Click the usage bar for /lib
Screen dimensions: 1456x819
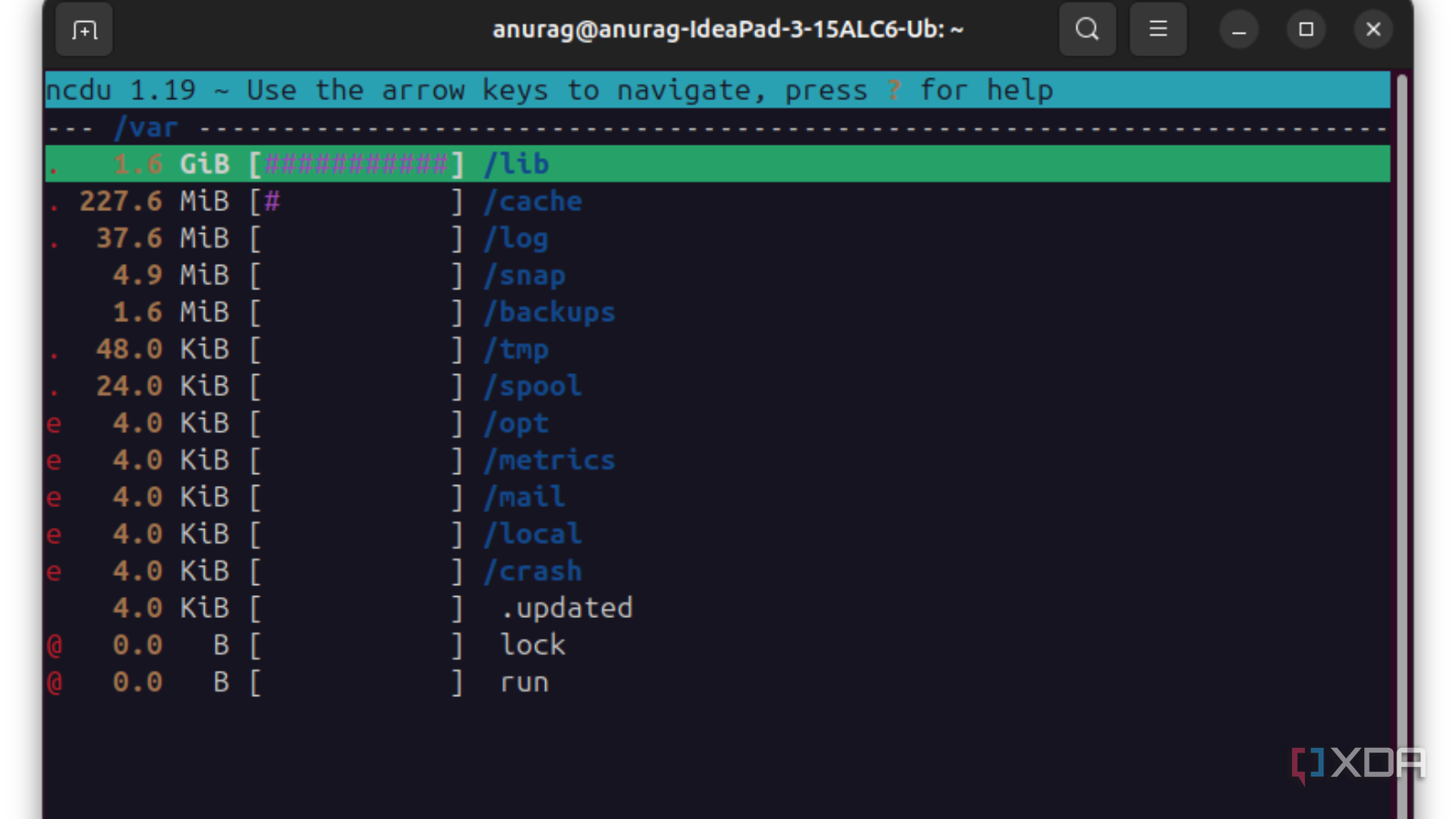coord(357,164)
